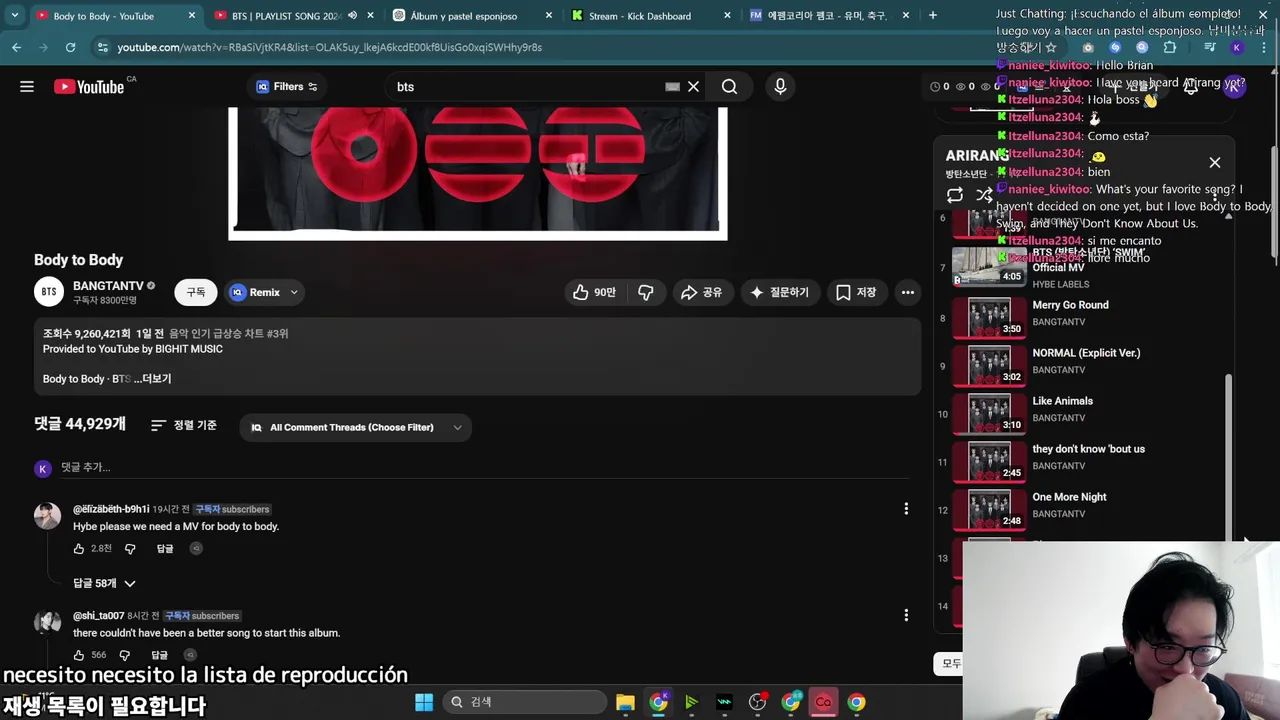This screenshot has width=1280, height=720.
Task: Open options for shi_ta007's comment
Action: click(906, 615)
